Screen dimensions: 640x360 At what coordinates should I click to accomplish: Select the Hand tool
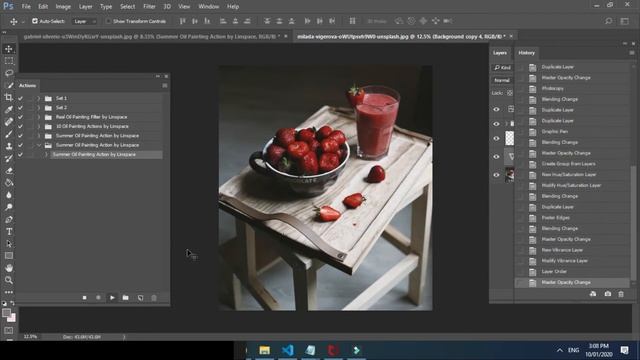pyautogui.click(x=9, y=268)
